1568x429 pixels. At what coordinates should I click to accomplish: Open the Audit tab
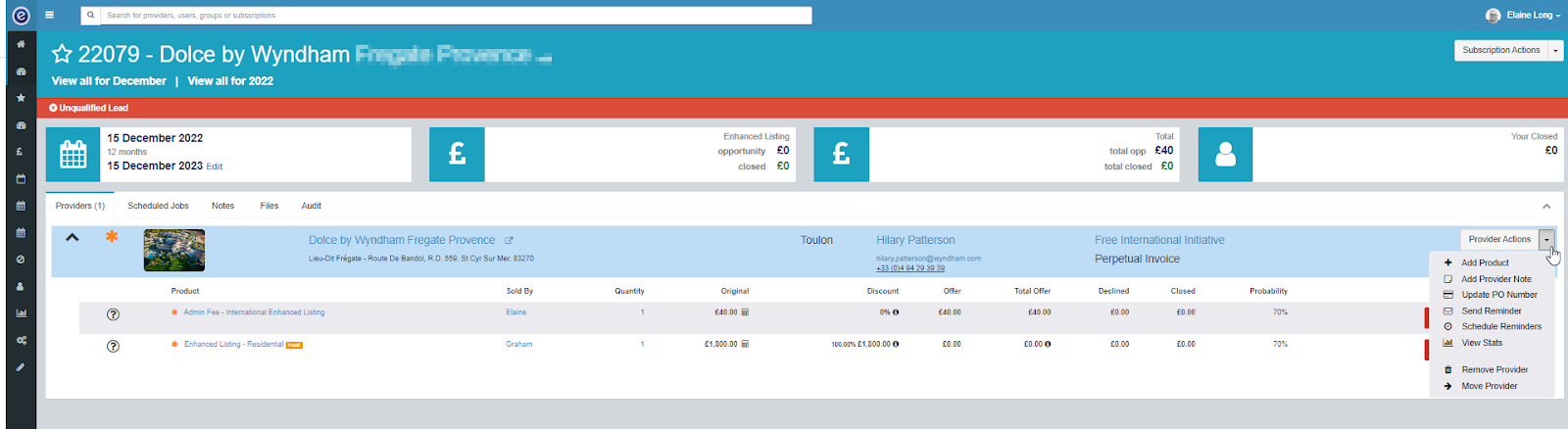coord(312,206)
